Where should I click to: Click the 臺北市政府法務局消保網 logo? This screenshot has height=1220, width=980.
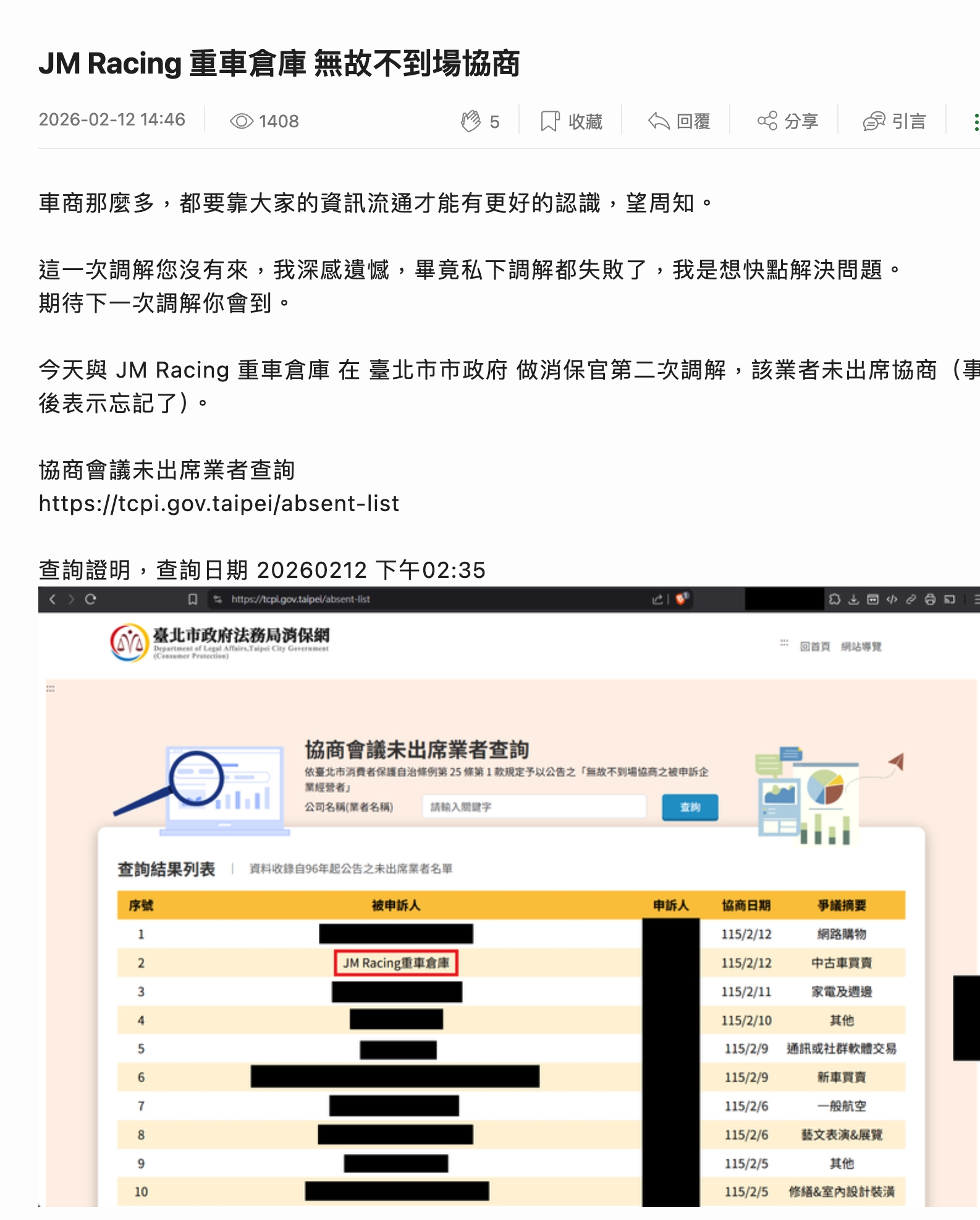point(219,642)
